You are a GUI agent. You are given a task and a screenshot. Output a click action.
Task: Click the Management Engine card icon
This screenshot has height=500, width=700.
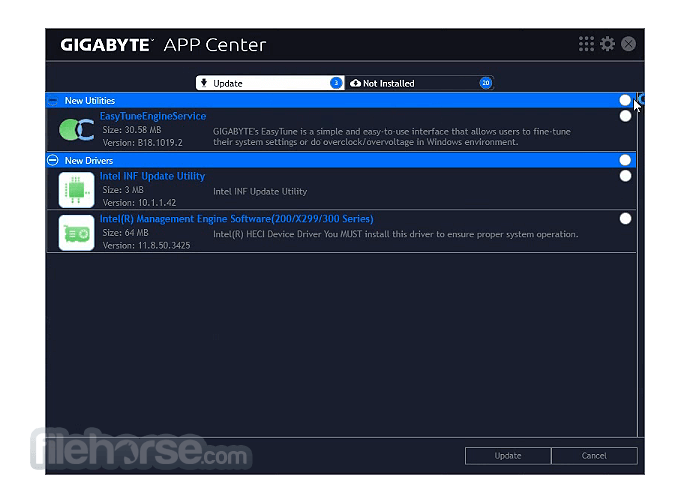click(x=76, y=233)
